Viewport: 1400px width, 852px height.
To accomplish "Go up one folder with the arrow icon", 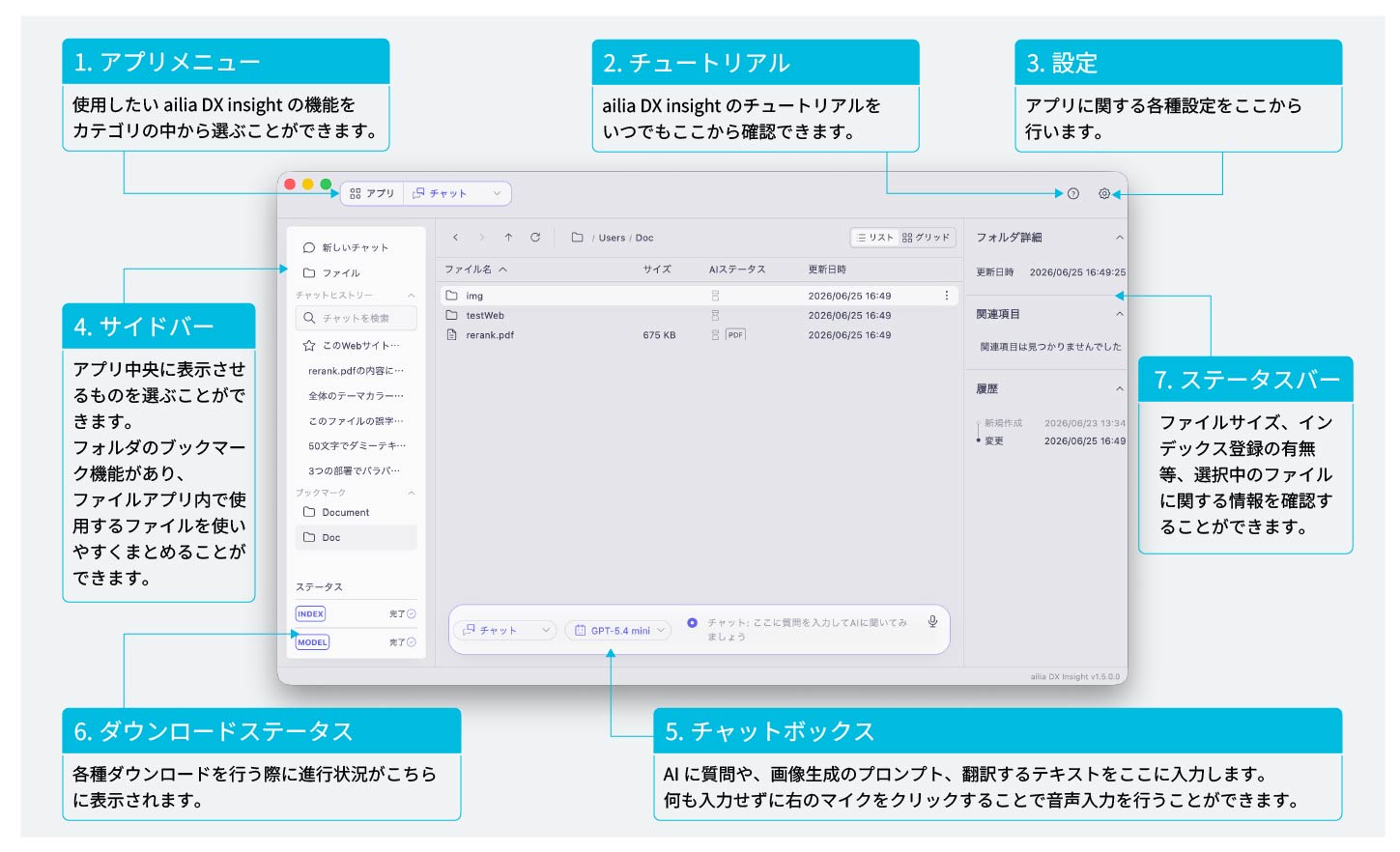I will click(508, 238).
